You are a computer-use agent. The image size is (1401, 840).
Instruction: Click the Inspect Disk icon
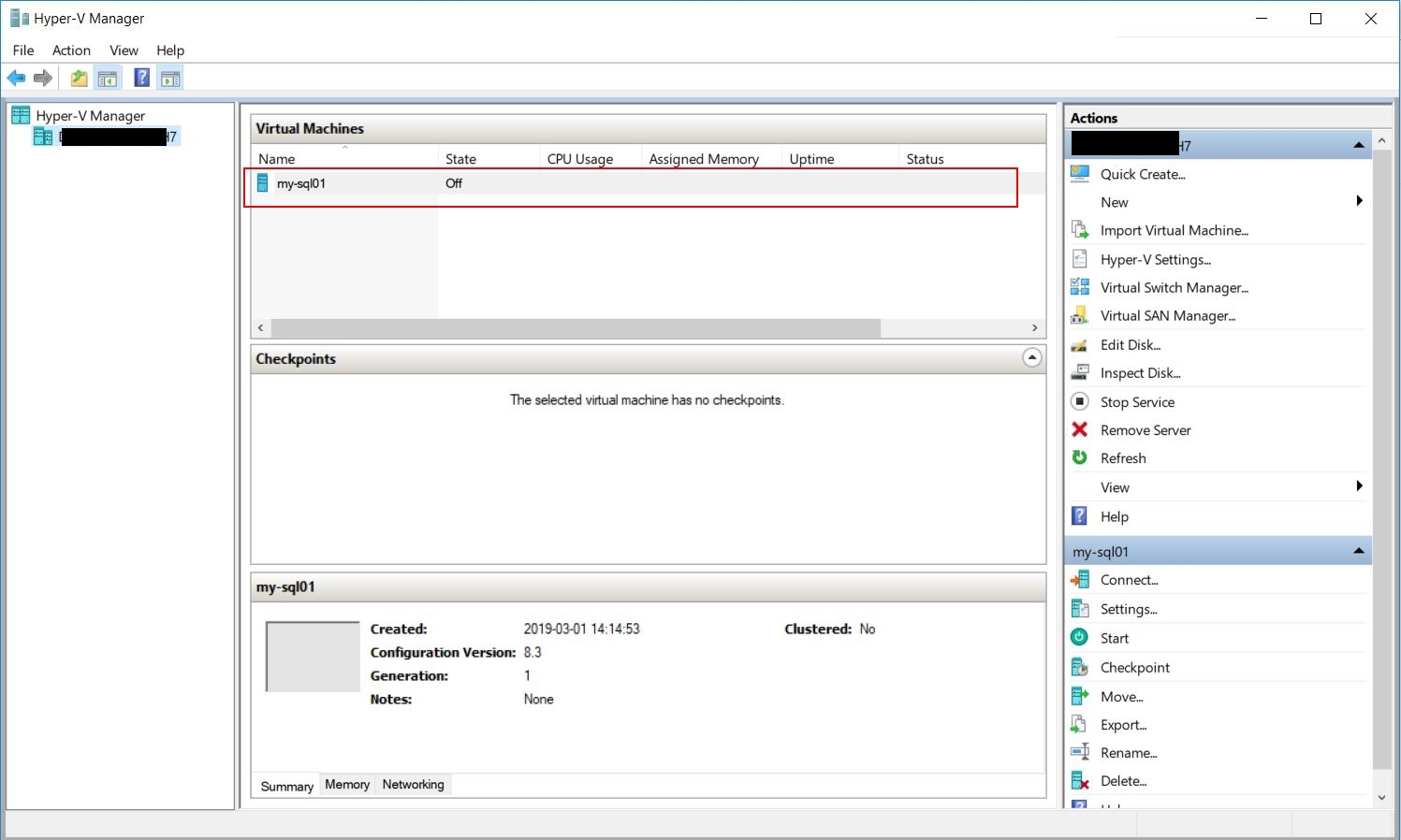1080,372
